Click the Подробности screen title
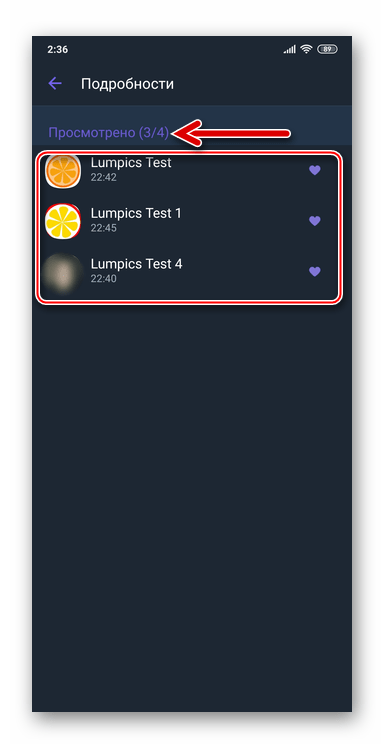The image size is (384, 744). 127,84
